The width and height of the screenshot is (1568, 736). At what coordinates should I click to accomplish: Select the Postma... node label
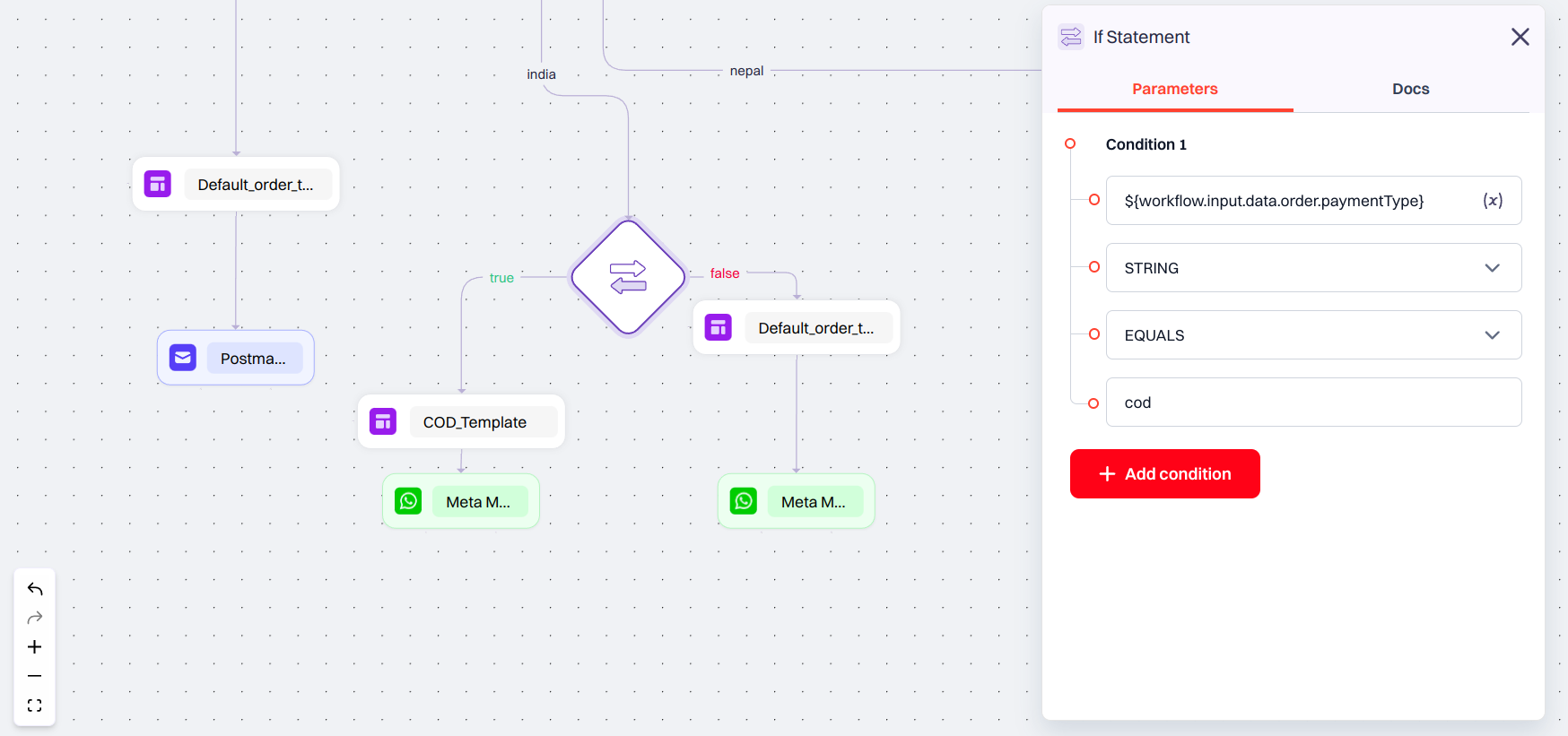click(255, 359)
